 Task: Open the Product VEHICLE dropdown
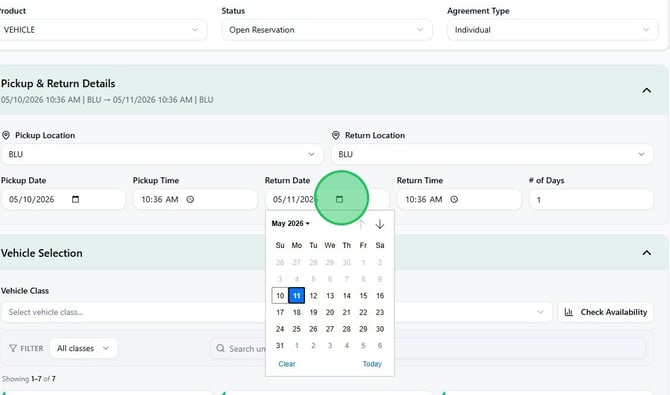[x=102, y=30]
